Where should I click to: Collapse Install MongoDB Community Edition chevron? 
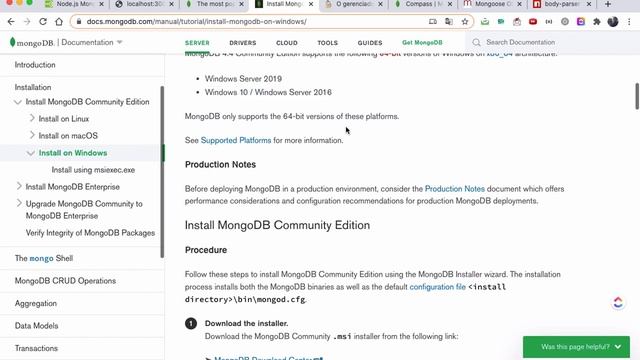18,102
